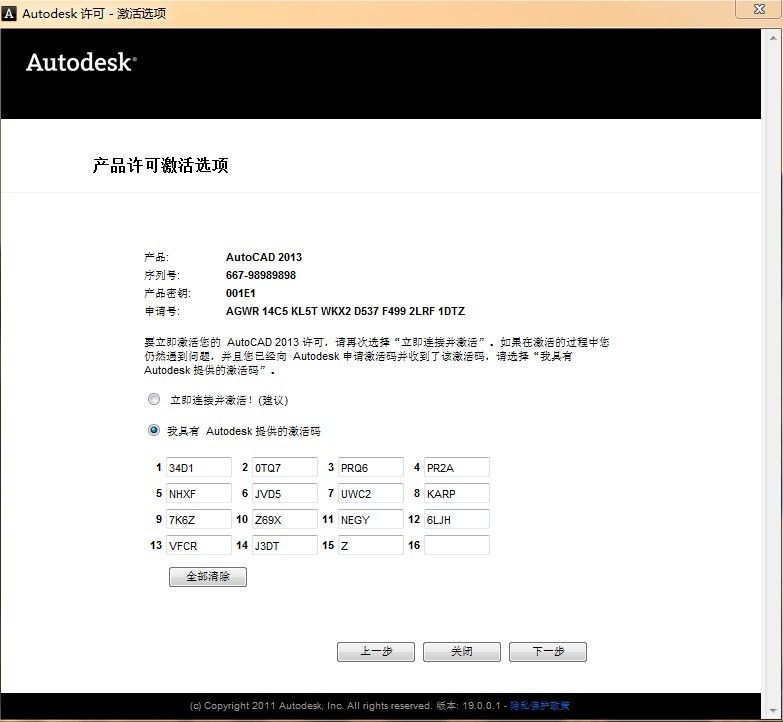The width and height of the screenshot is (783, 722).
Task: Click the empty activation code field 16
Action: (456, 545)
